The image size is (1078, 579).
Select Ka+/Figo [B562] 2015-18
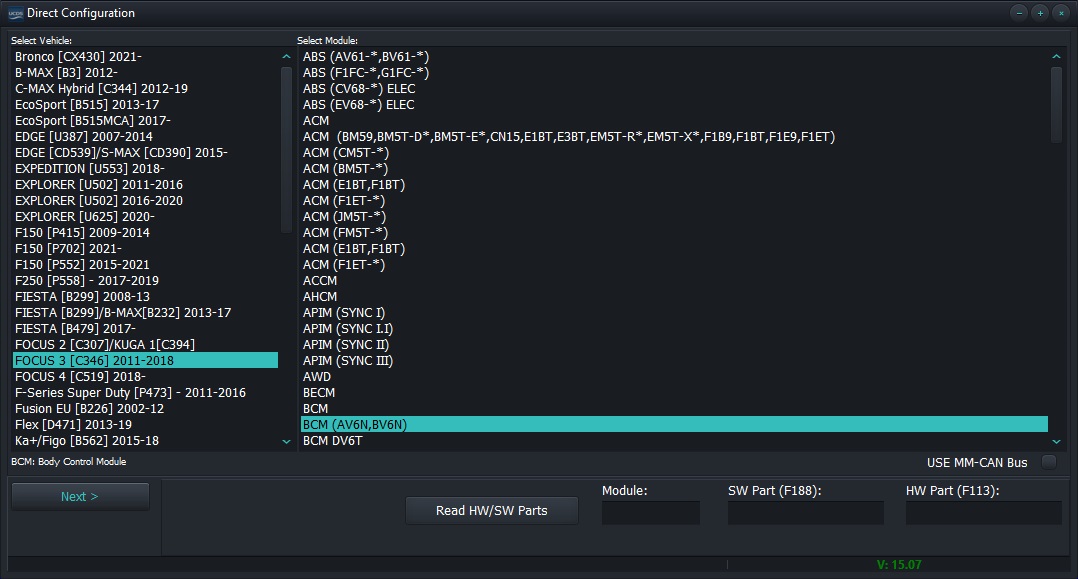(146, 441)
